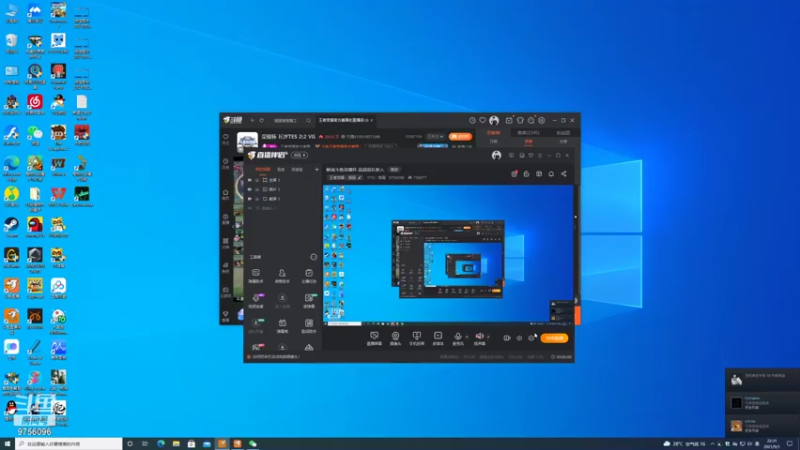This screenshot has height=450, width=800.
Task: Open the tool with green badge in second row
Action: [309, 298]
